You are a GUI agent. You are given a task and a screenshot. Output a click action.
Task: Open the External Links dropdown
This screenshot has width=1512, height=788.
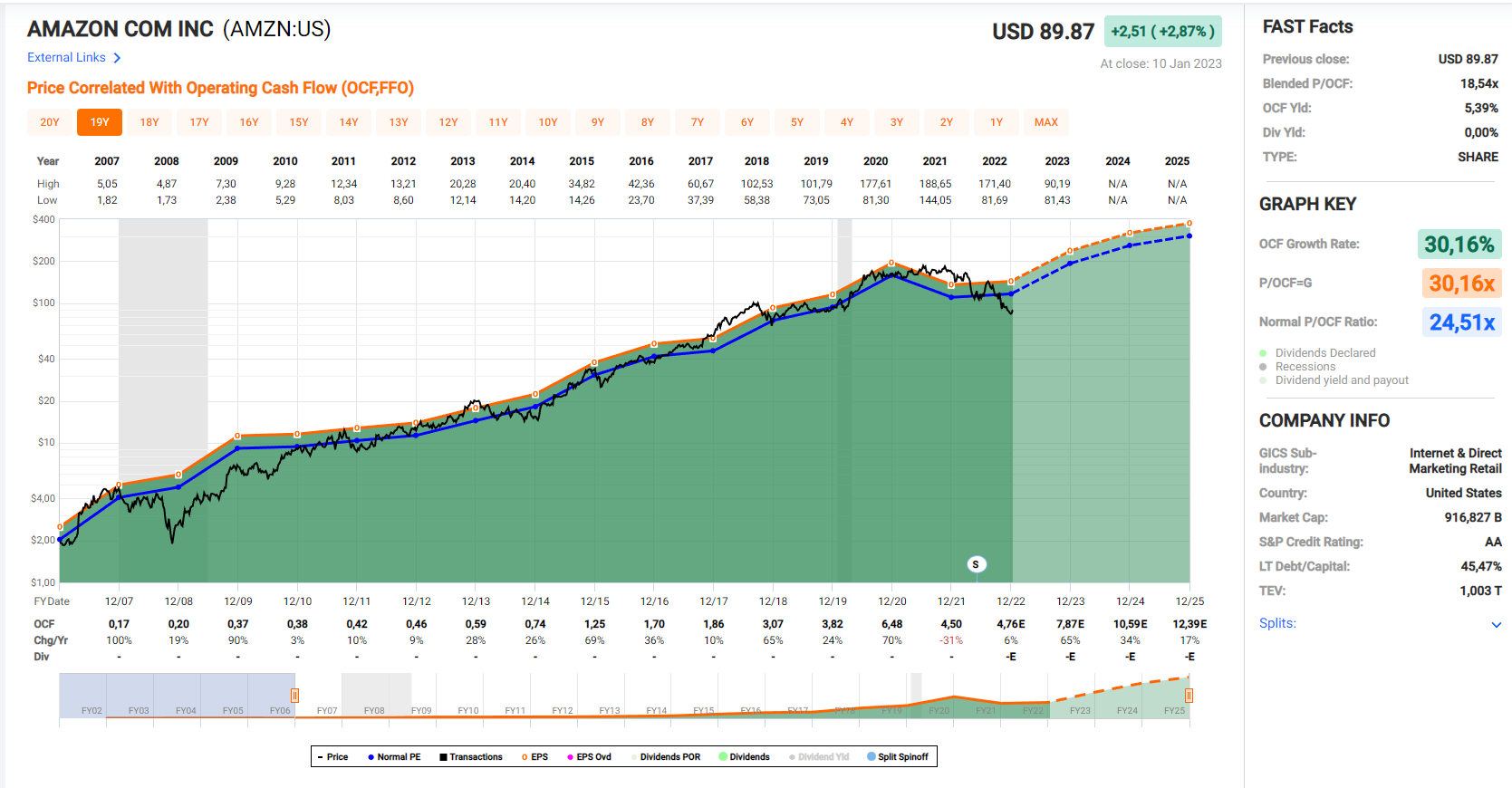point(66,58)
